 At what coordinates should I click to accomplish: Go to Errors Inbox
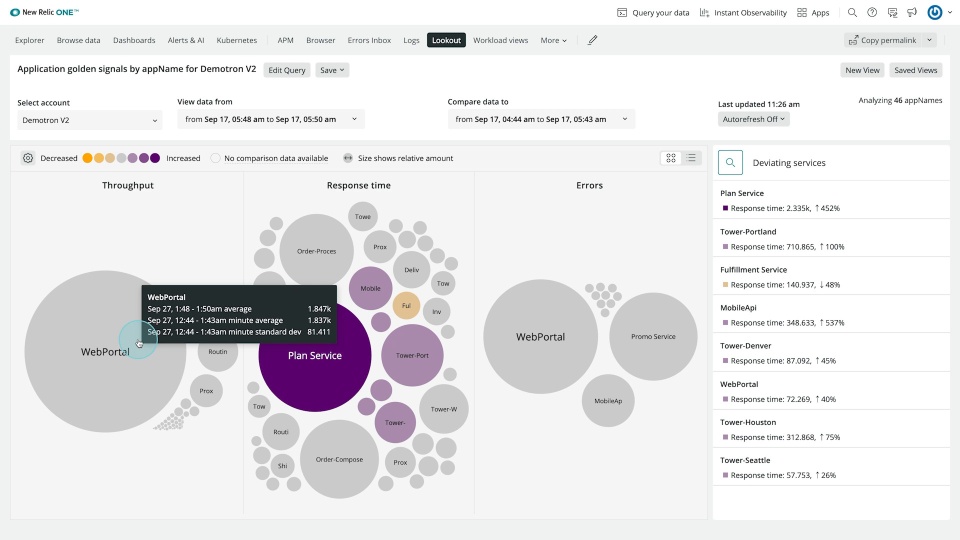click(369, 40)
